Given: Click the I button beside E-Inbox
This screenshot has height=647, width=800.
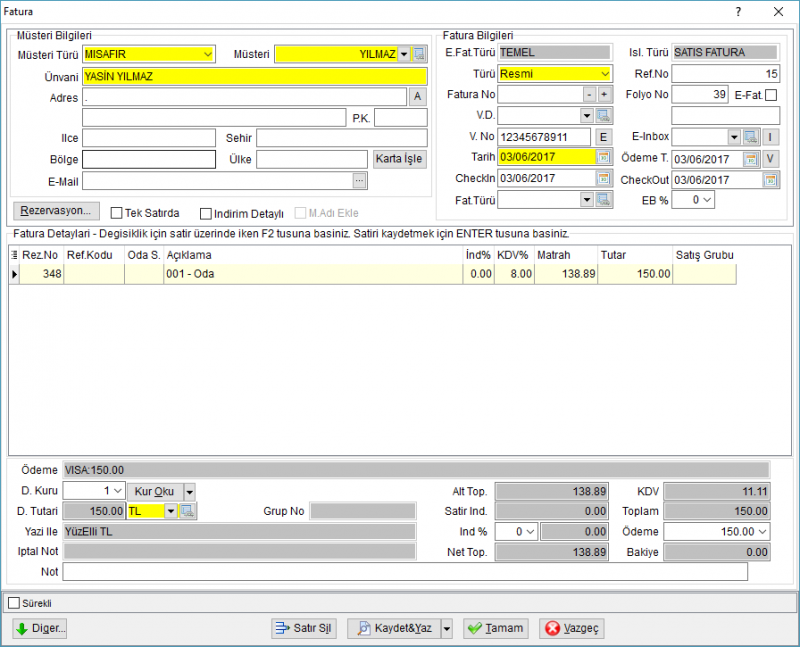Looking at the screenshot, I should (770, 137).
